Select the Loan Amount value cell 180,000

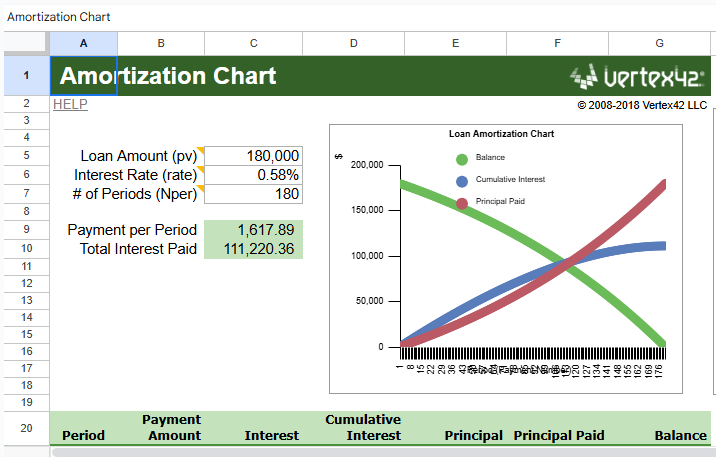click(x=253, y=156)
